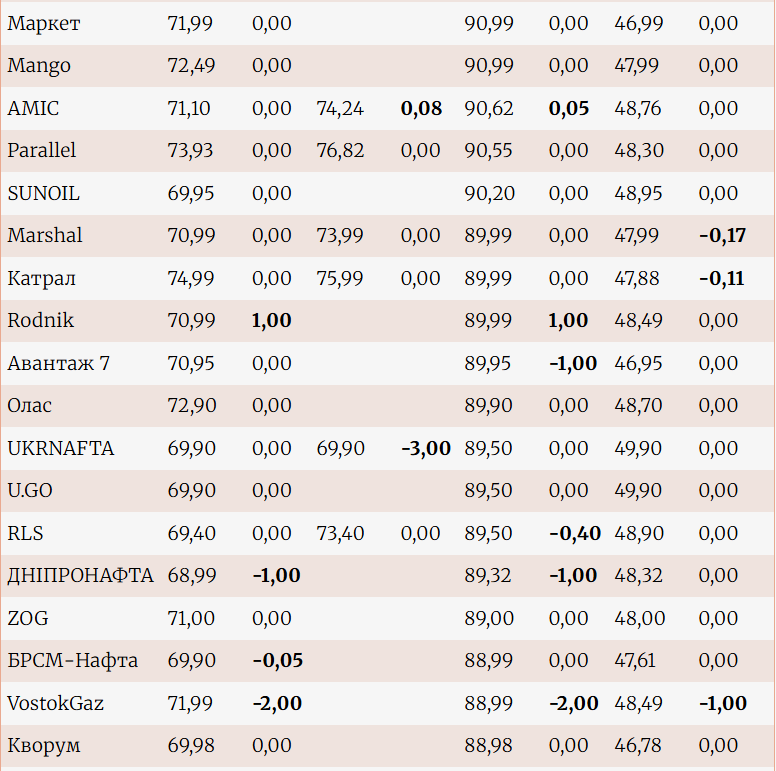
Task: Click the SUNOIL station name
Action: click(x=43, y=193)
